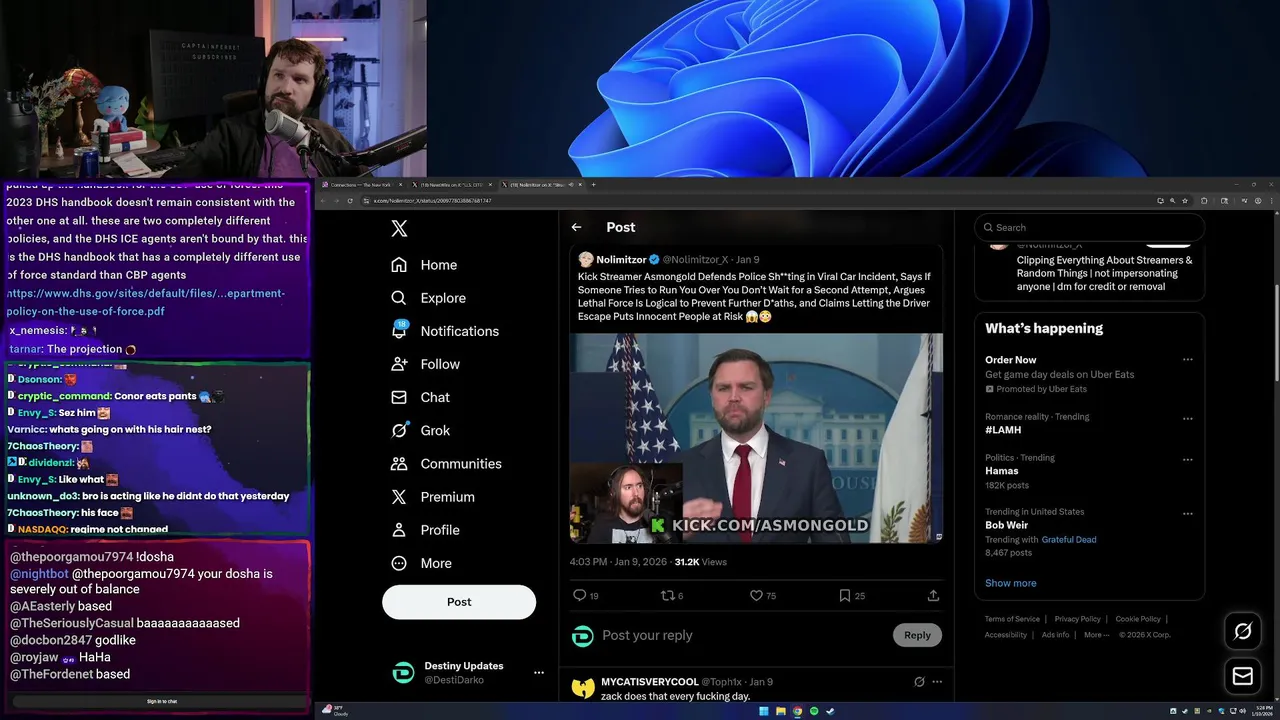Screen dimensions: 1280x720
Task: Open MYCATISVERYCOOL reply author name
Action: tap(650, 682)
